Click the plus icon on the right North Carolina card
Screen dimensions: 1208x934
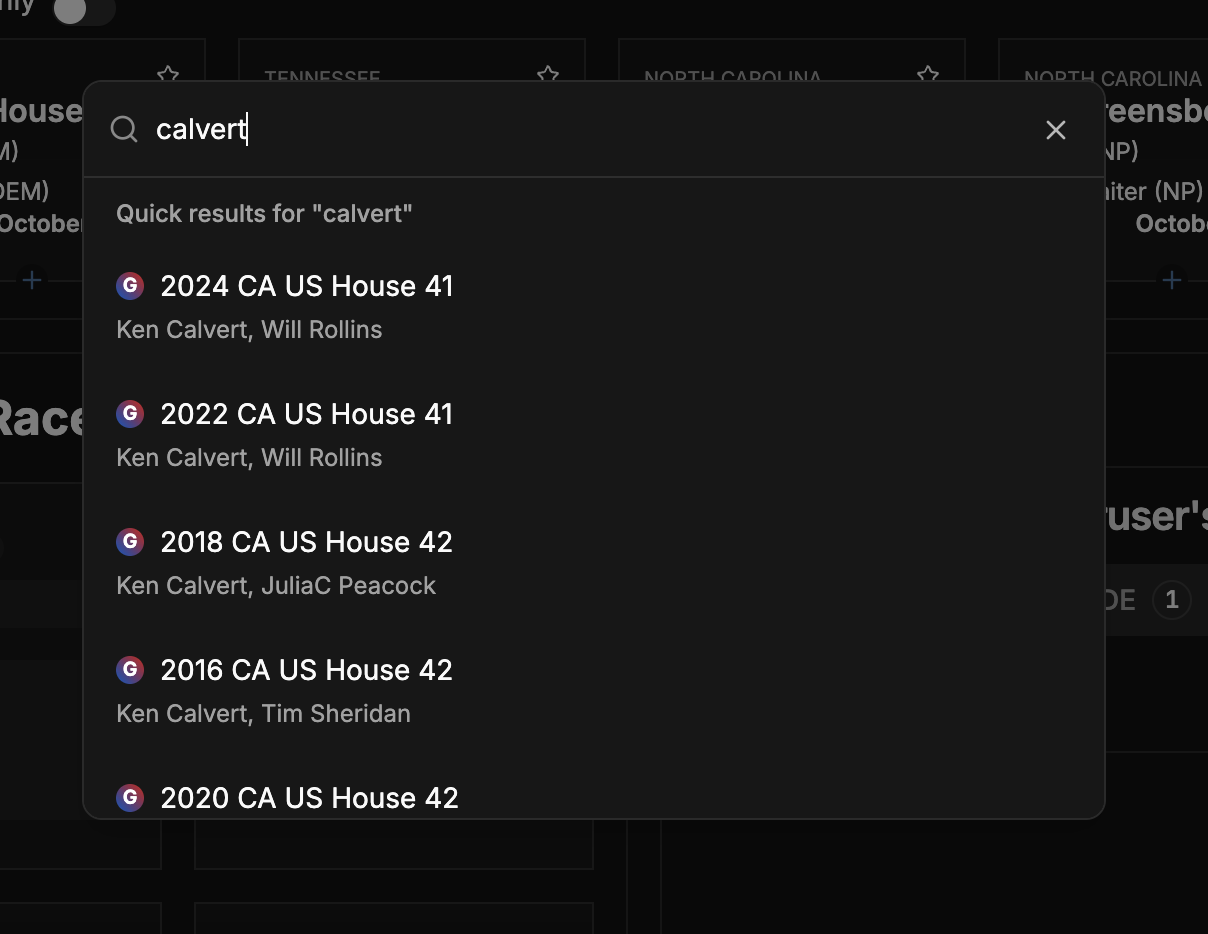pyautogui.click(x=1171, y=280)
